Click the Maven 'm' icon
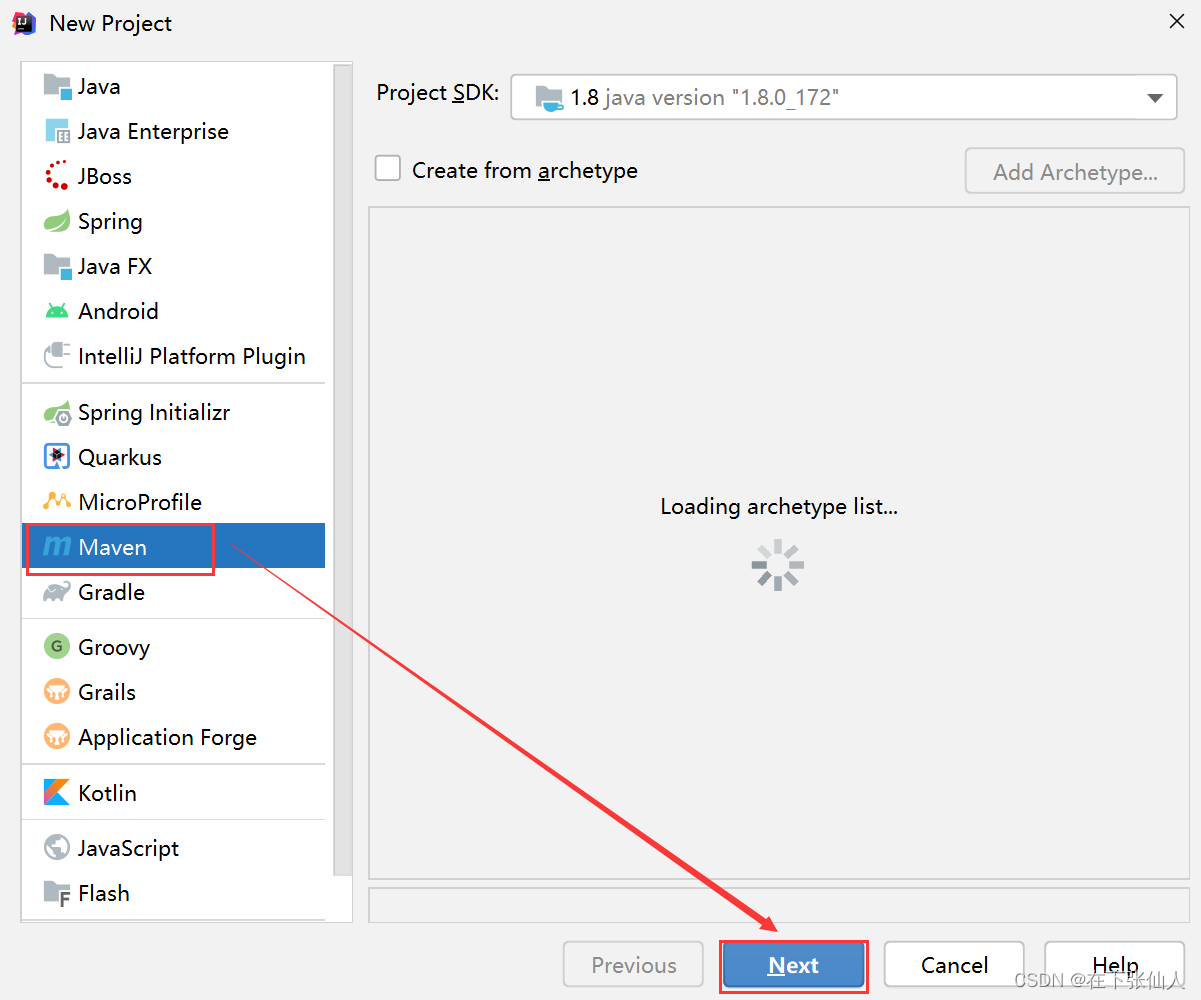Image resolution: width=1201 pixels, height=1000 pixels. pyautogui.click(x=57, y=547)
